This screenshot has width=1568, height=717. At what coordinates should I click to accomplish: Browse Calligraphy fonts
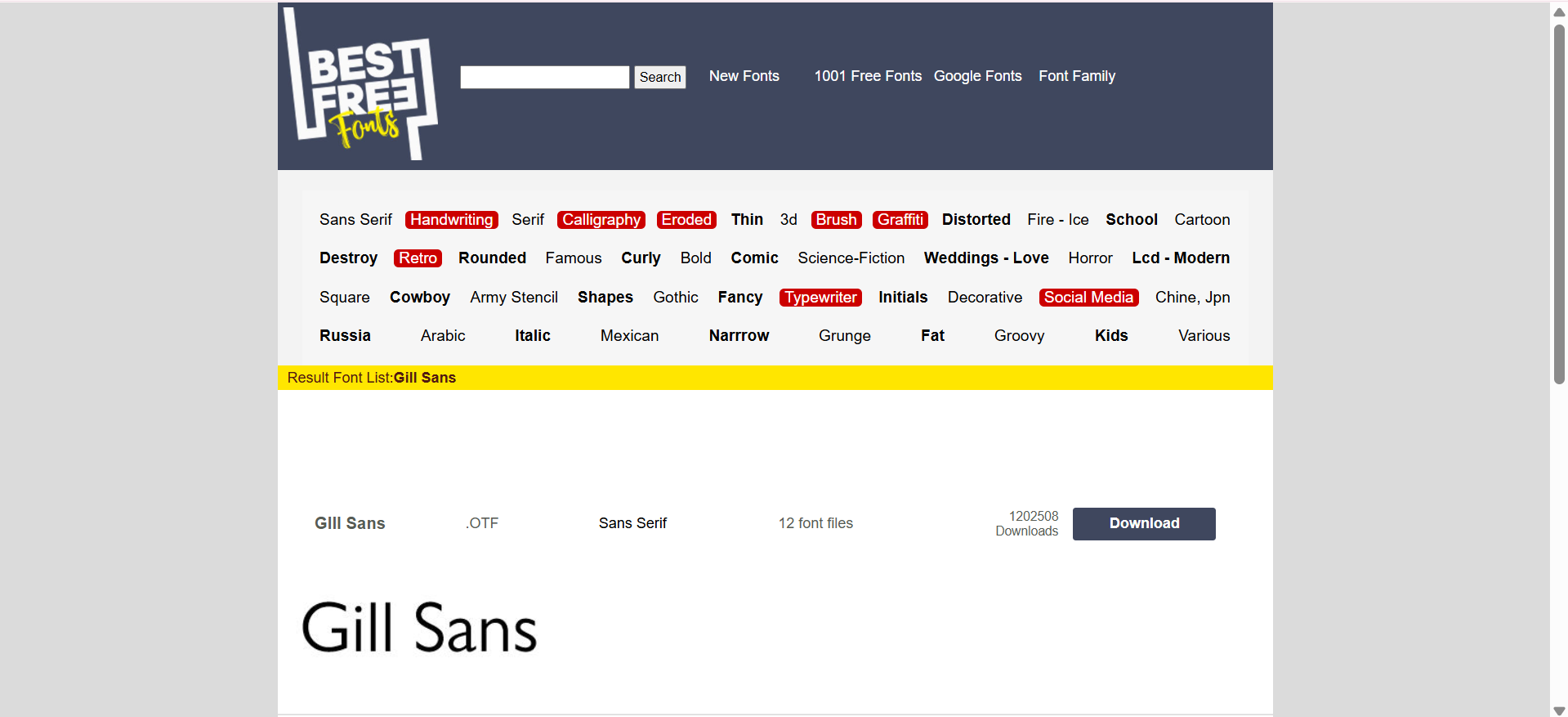(601, 220)
